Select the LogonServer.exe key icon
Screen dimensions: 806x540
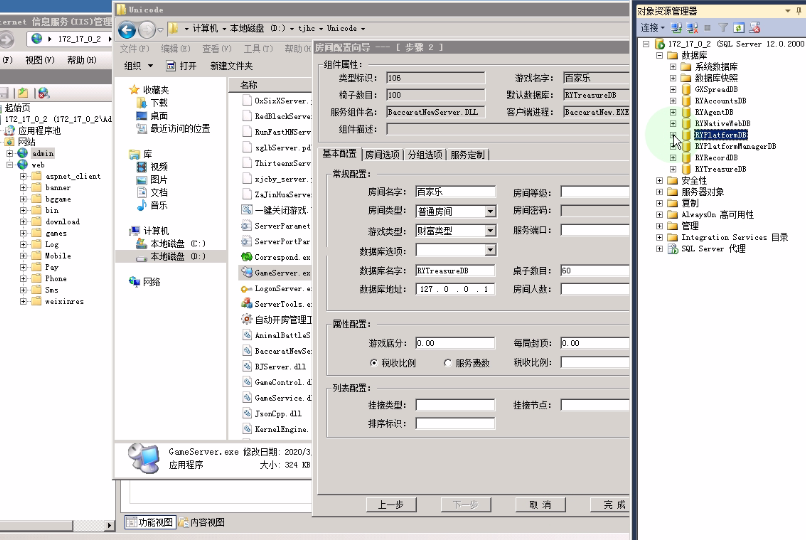(x=246, y=288)
